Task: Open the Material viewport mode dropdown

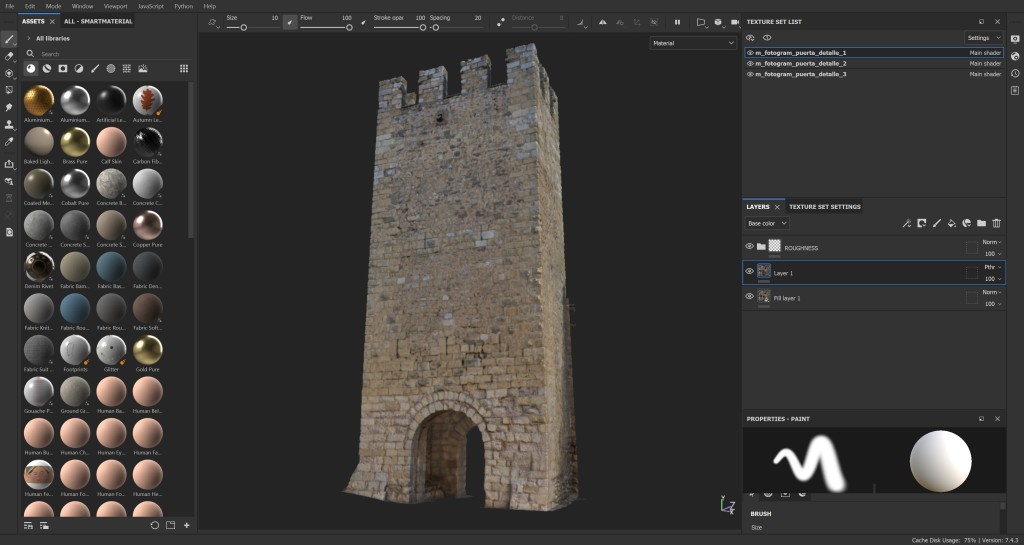Action: (692, 43)
